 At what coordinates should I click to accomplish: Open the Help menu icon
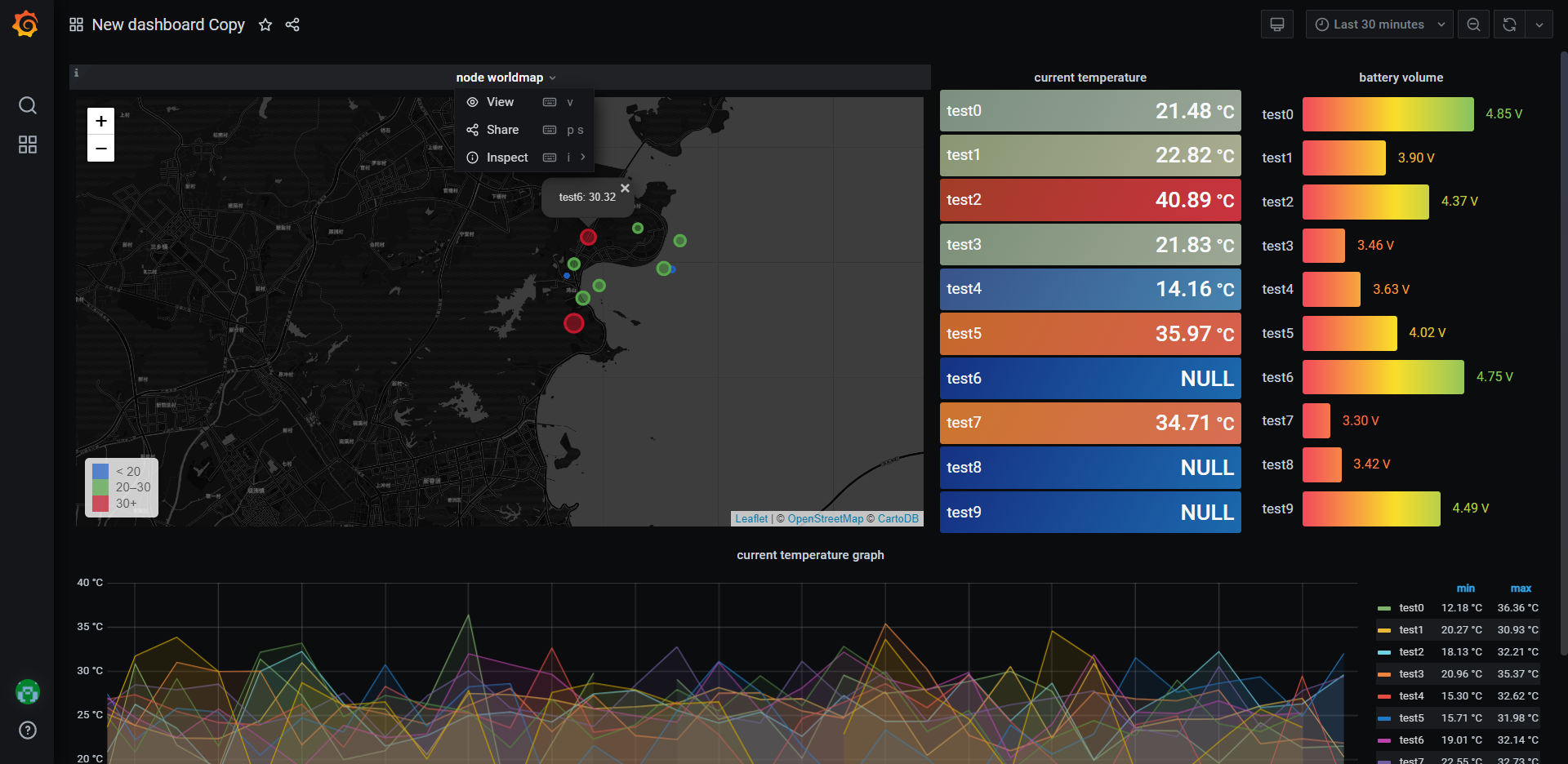click(x=27, y=731)
